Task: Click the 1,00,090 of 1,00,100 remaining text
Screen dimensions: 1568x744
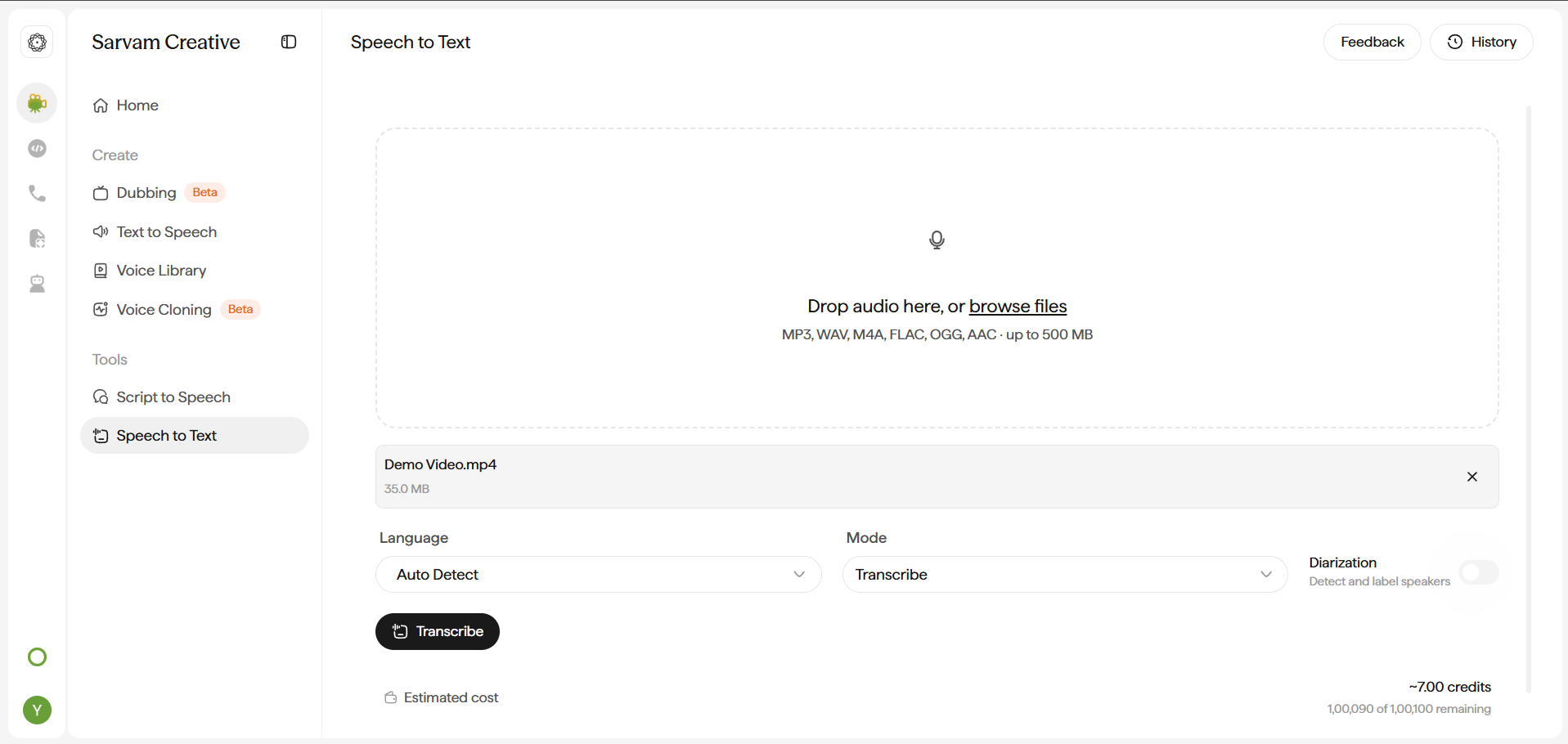Action: click(x=1409, y=709)
